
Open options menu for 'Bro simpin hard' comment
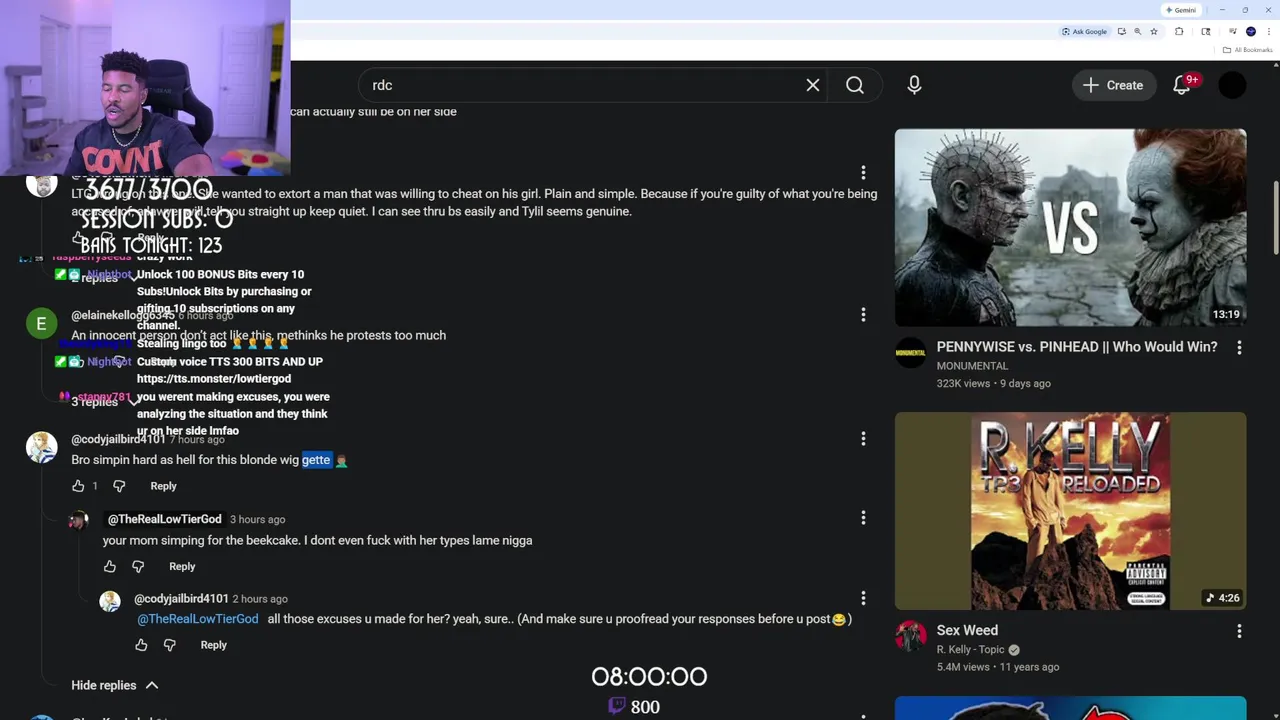pos(863,438)
